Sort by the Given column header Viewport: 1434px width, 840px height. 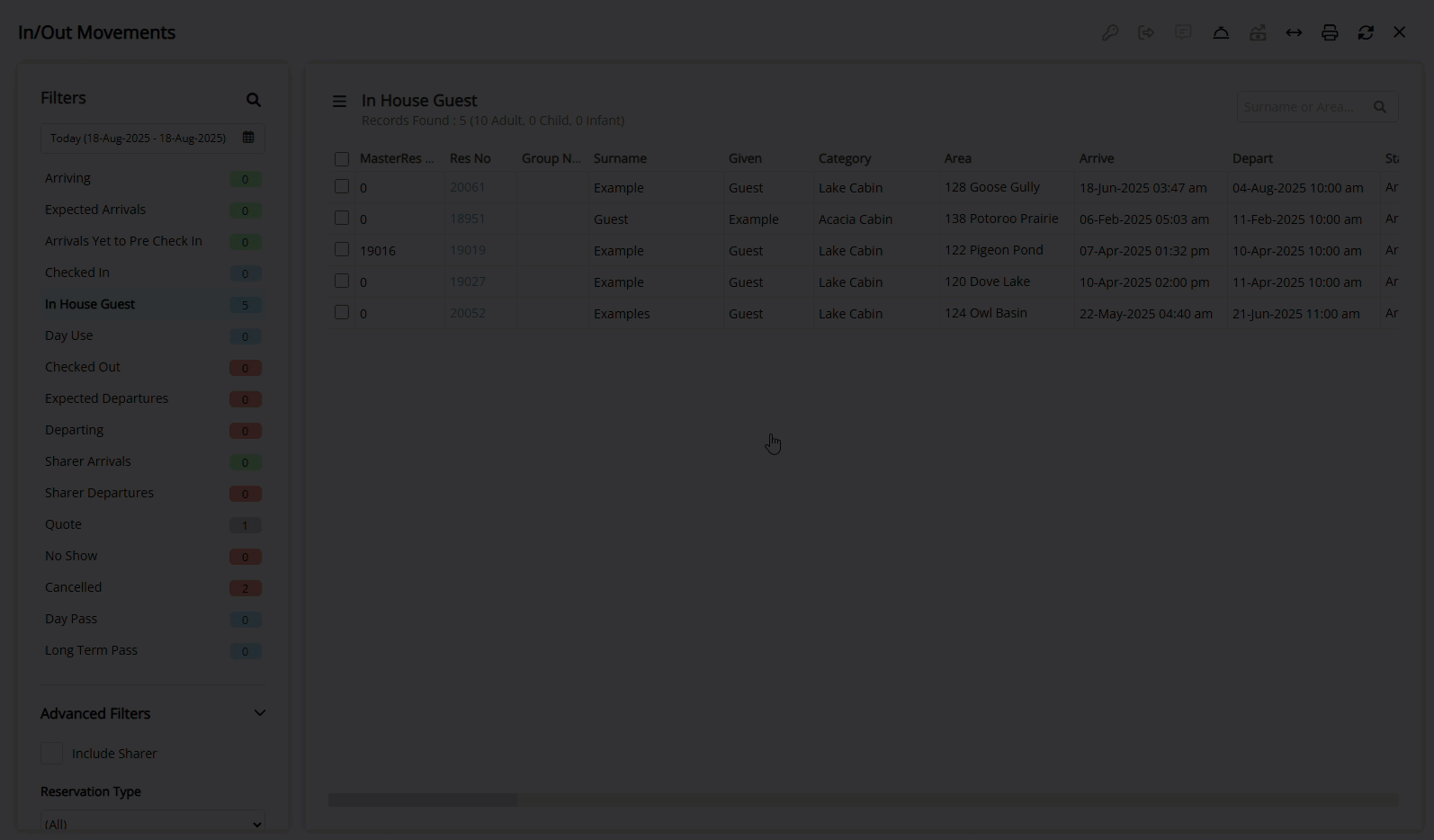point(745,158)
